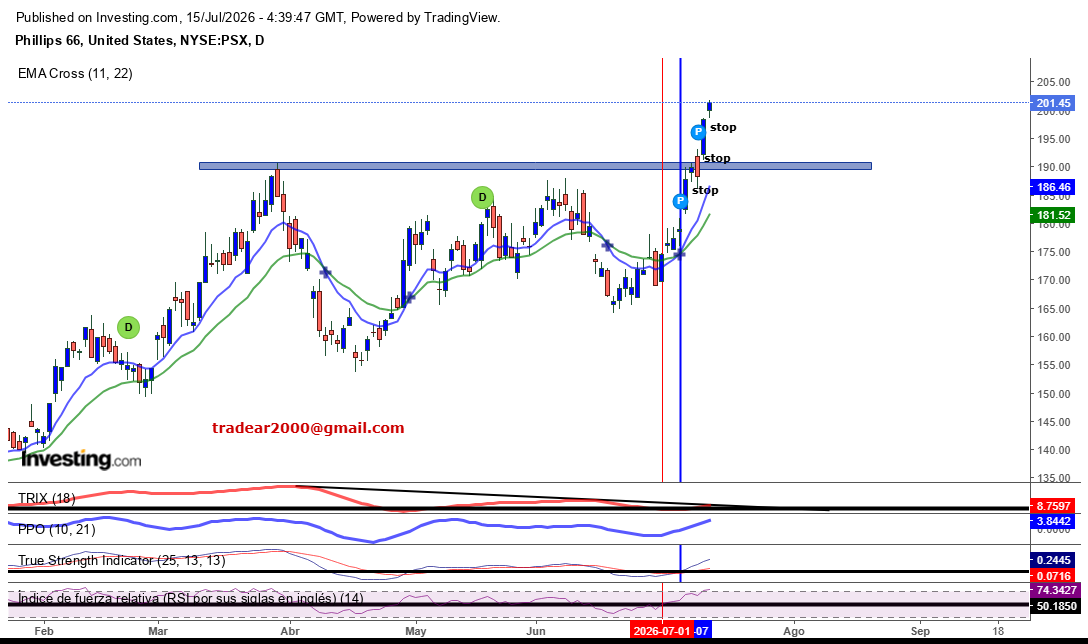
Task: Click the purple 74.3427 RSI value label
Action: click(x=1053, y=591)
